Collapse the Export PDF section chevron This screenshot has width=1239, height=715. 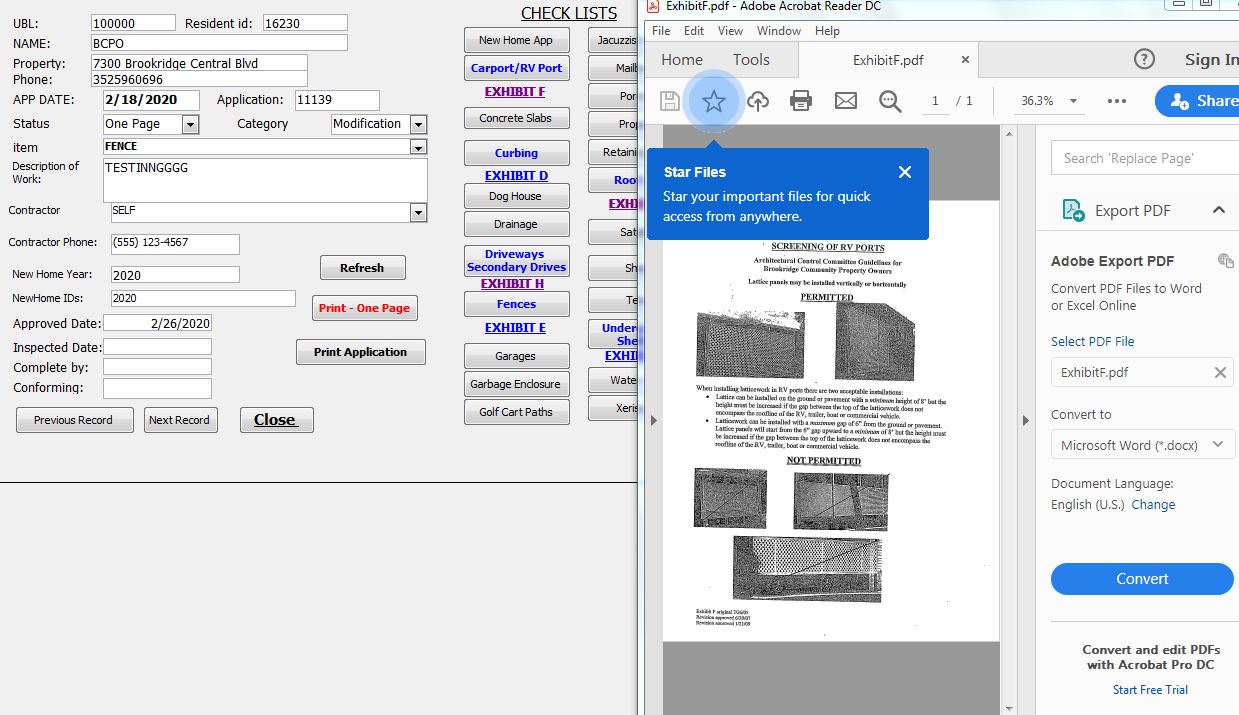(x=1219, y=210)
